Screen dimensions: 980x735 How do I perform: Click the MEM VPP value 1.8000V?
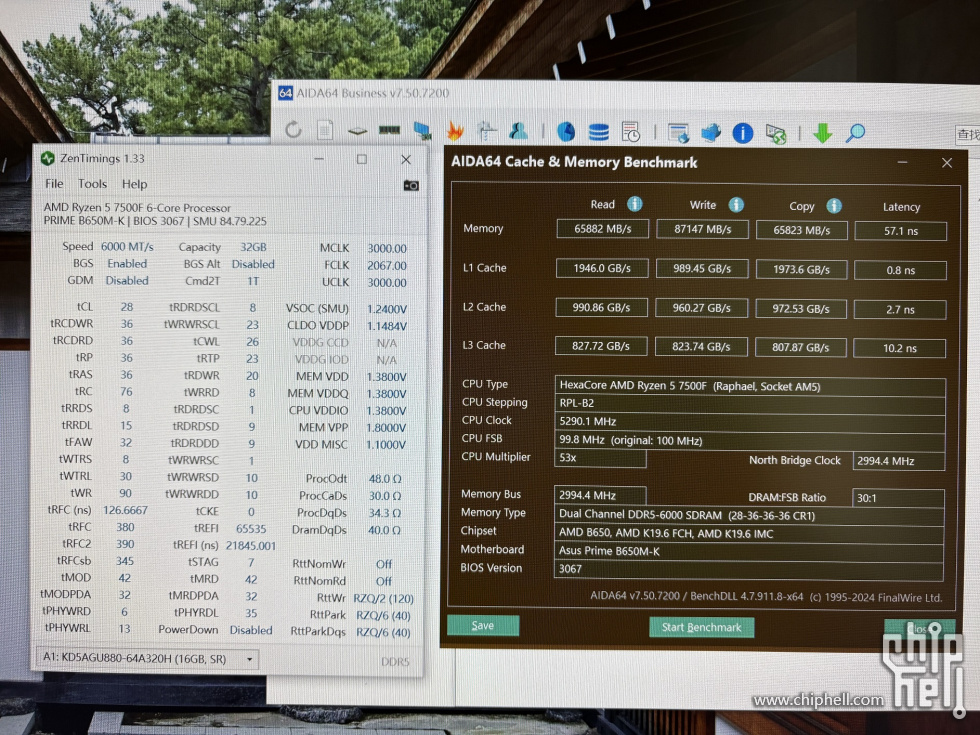click(x=386, y=428)
